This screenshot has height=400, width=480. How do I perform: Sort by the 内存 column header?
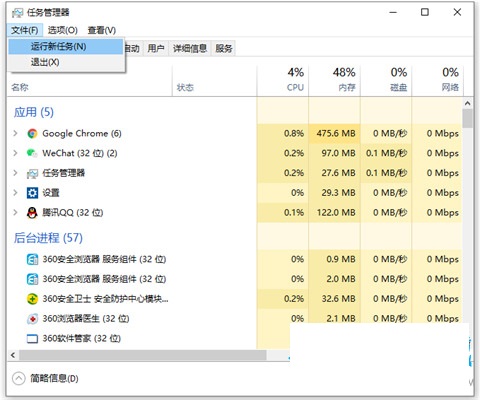334,81
